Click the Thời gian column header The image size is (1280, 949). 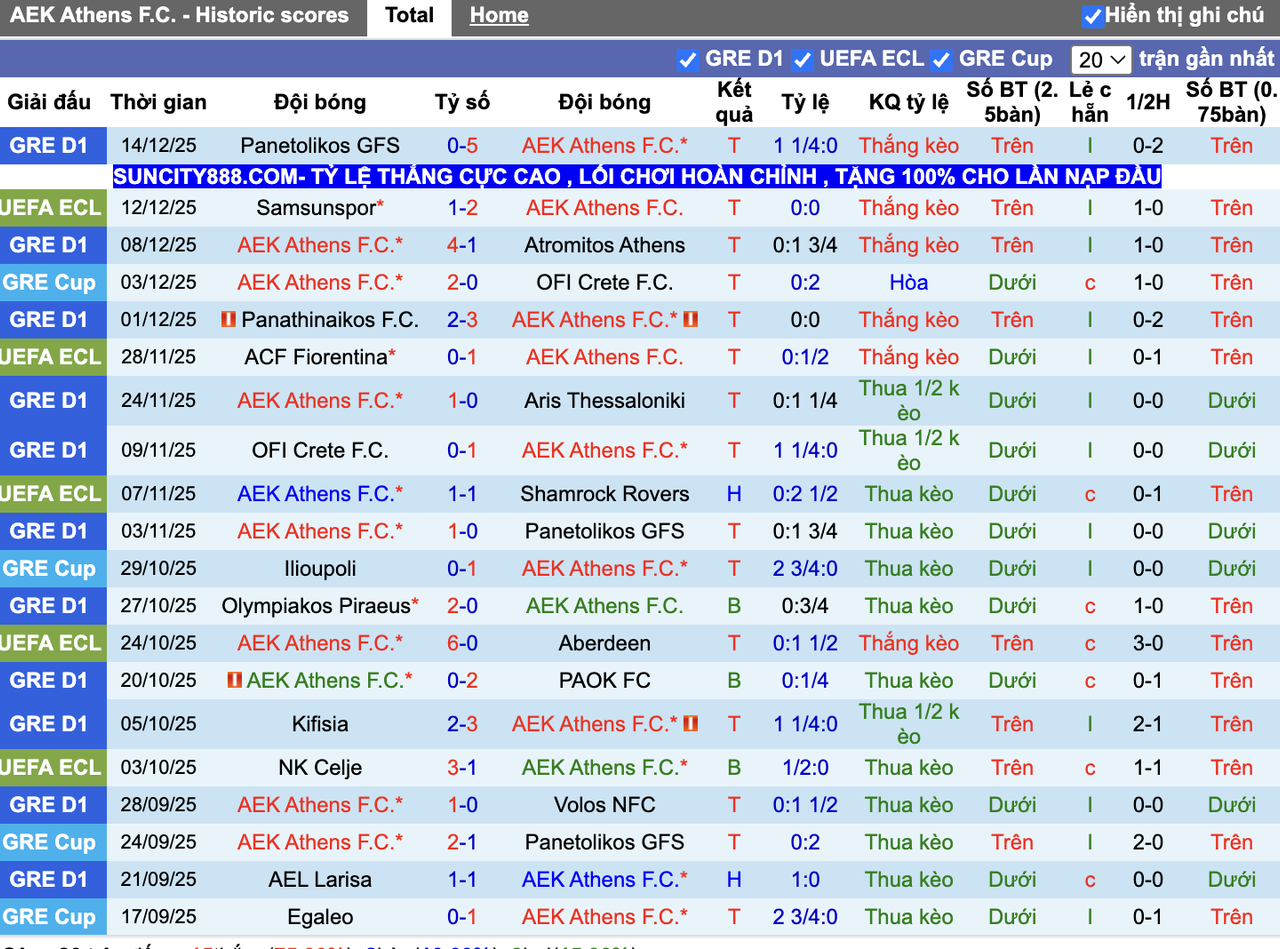point(158,102)
